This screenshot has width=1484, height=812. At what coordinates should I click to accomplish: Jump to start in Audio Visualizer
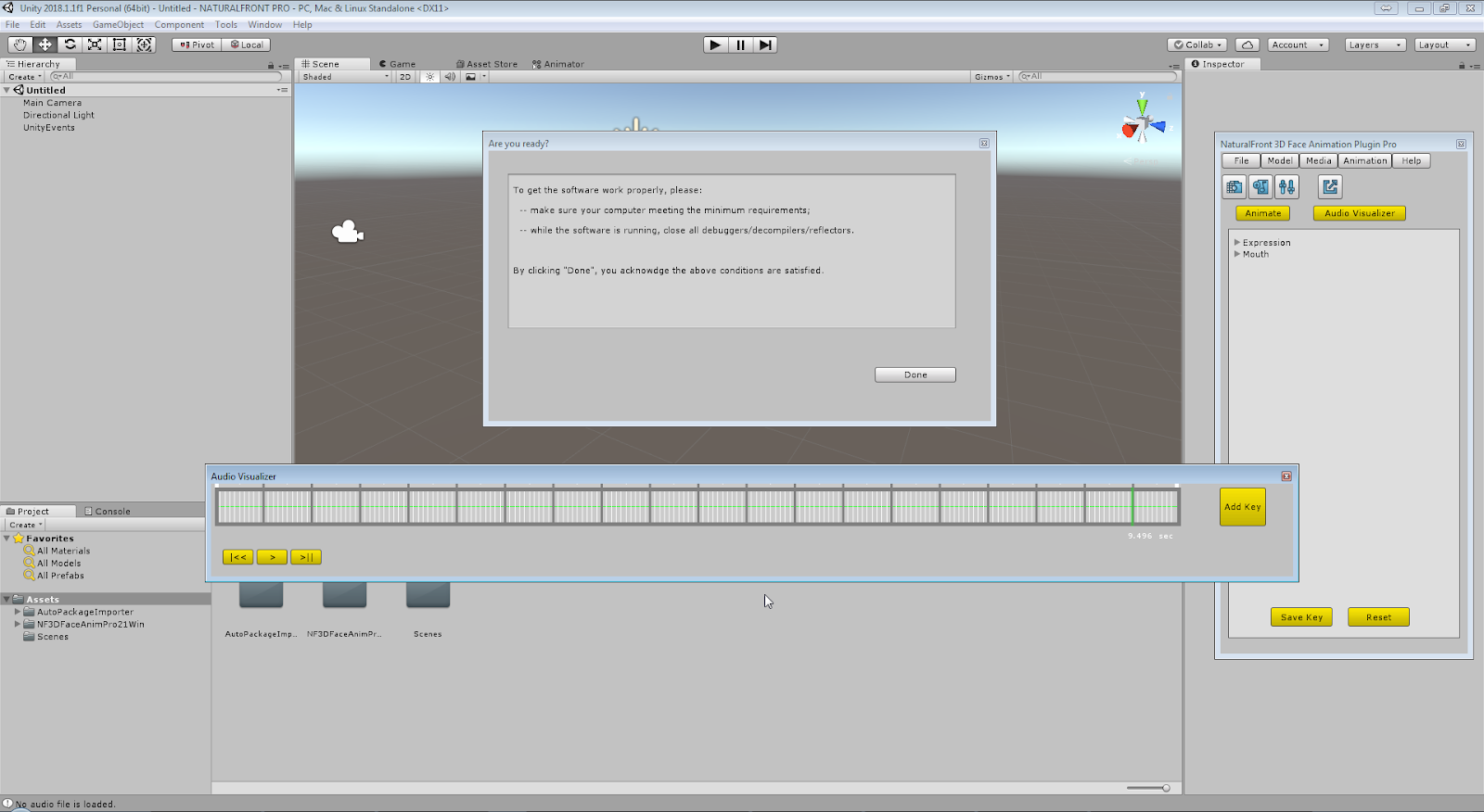click(238, 557)
